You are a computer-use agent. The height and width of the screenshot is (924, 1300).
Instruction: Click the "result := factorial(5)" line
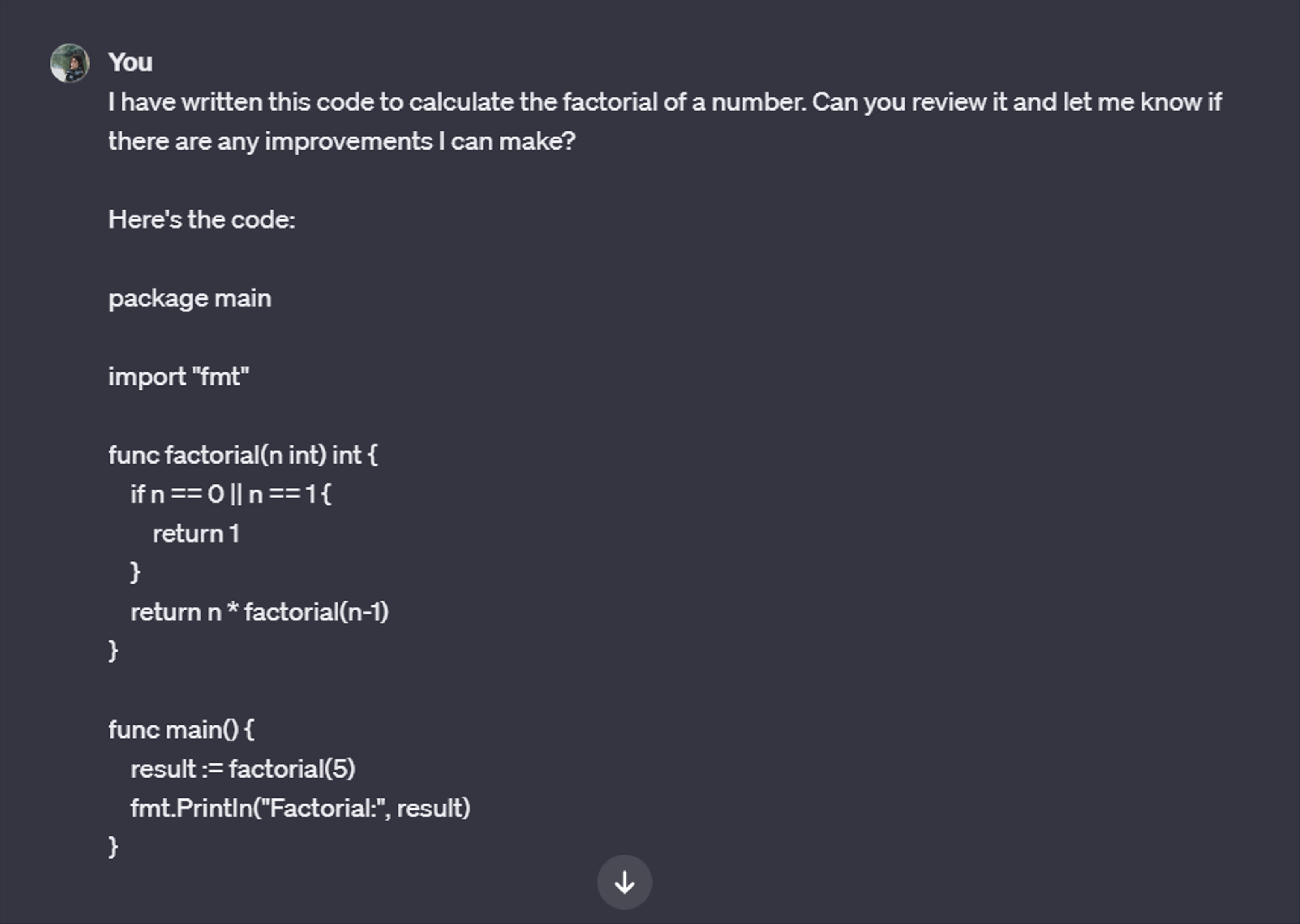point(242,769)
